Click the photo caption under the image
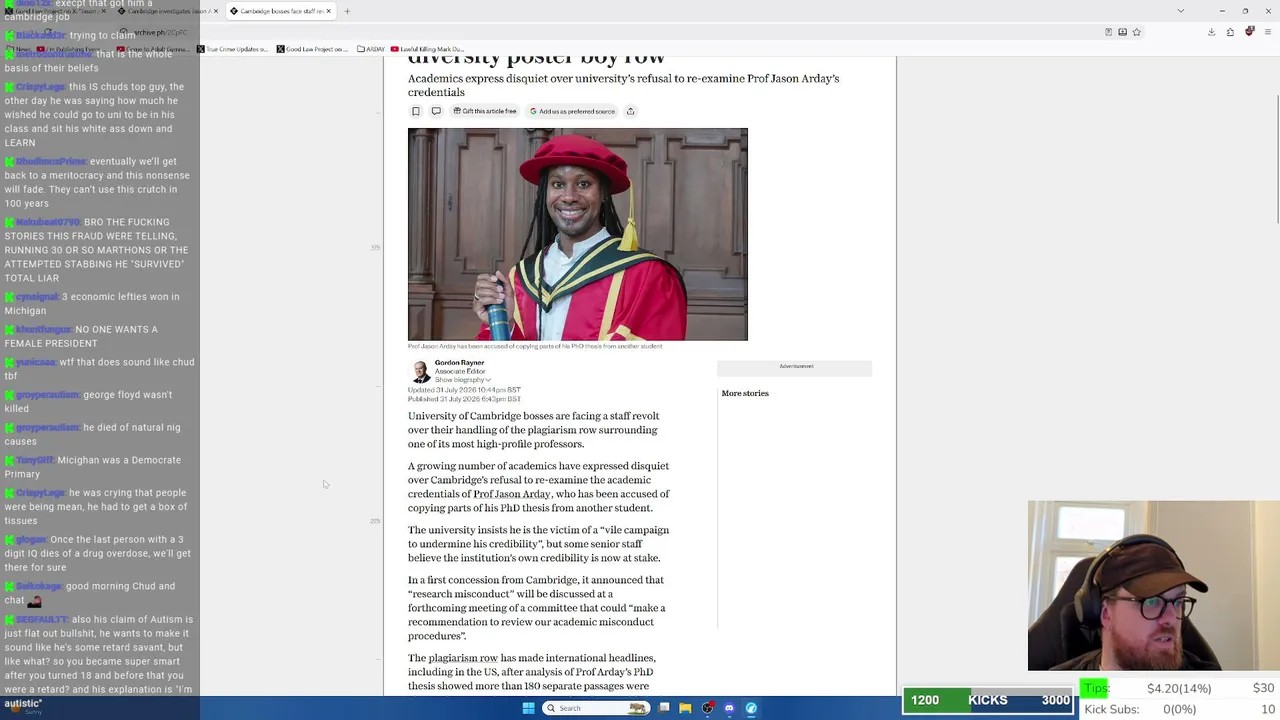The width and height of the screenshot is (1280, 720). pyautogui.click(x=535, y=346)
